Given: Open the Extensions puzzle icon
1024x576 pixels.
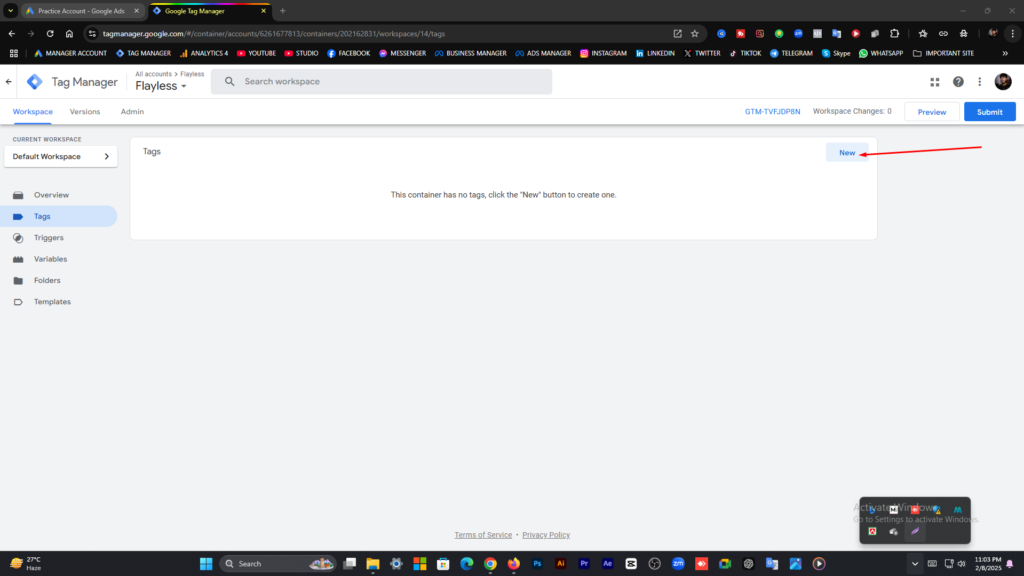Looking at the screenshot, I should tap(895, 33).
